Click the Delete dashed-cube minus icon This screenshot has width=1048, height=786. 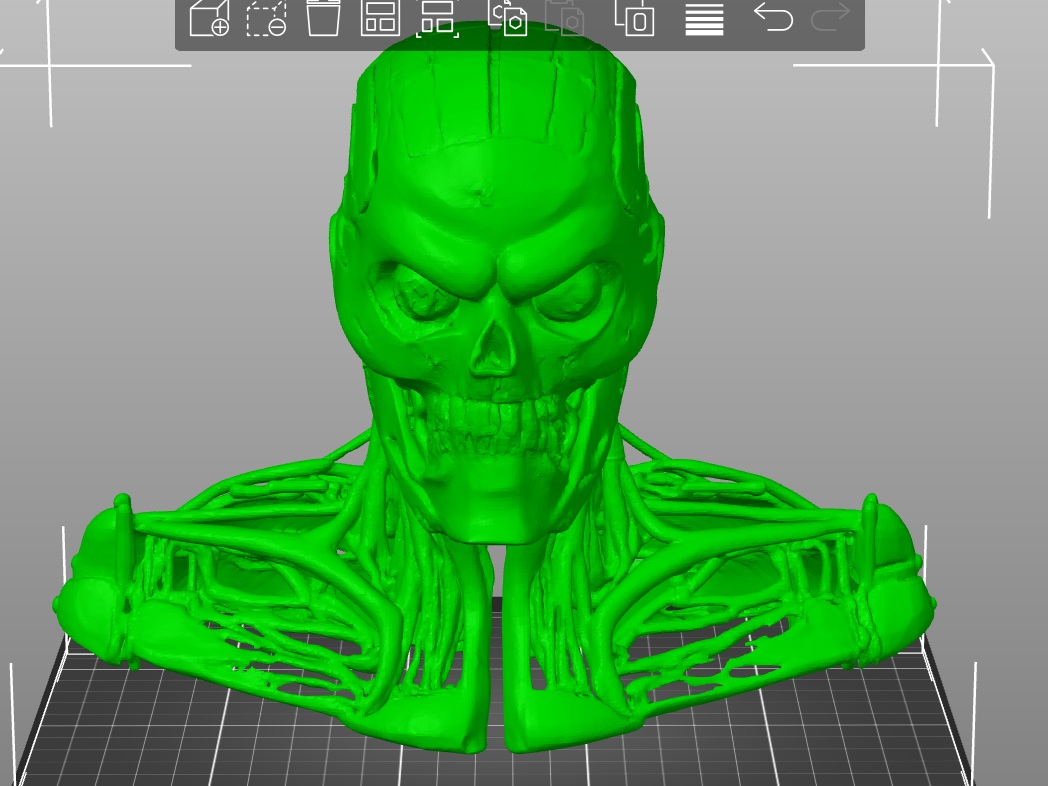[x=266, y=18]
